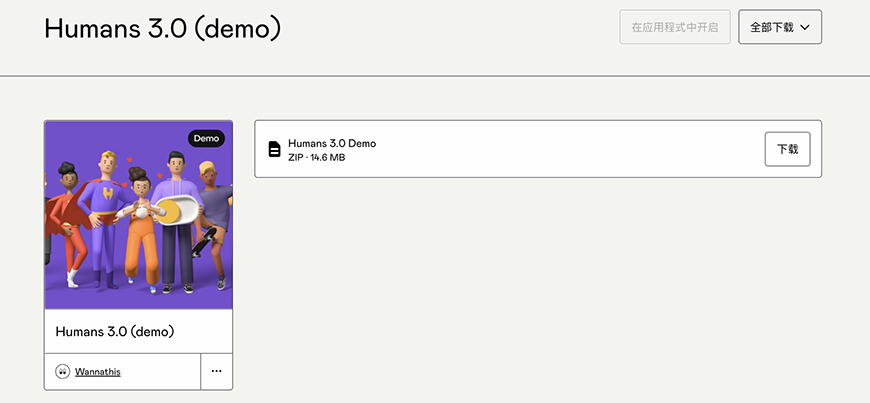Click the yellow H emblem on the superhero

point(108,194)
